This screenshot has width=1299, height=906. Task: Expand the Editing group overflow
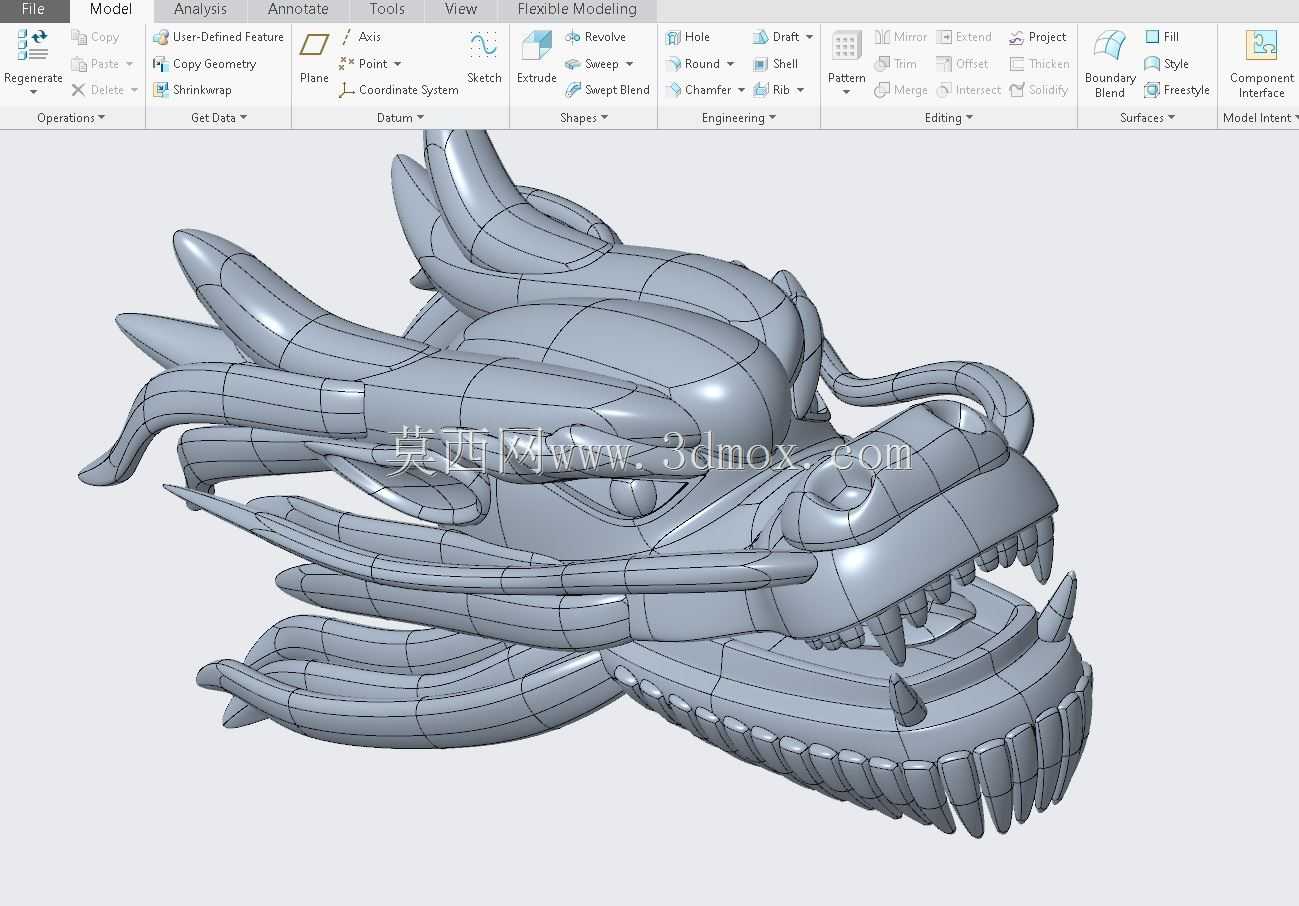tap(949, 118)
